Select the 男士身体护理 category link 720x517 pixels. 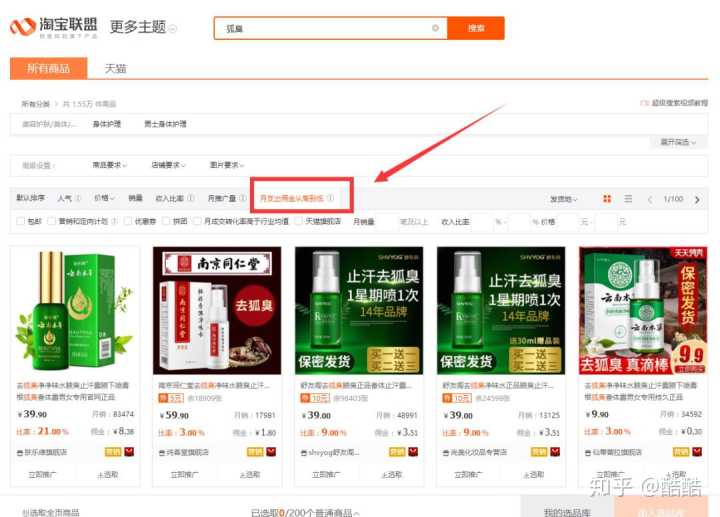(x=165, y=124)
